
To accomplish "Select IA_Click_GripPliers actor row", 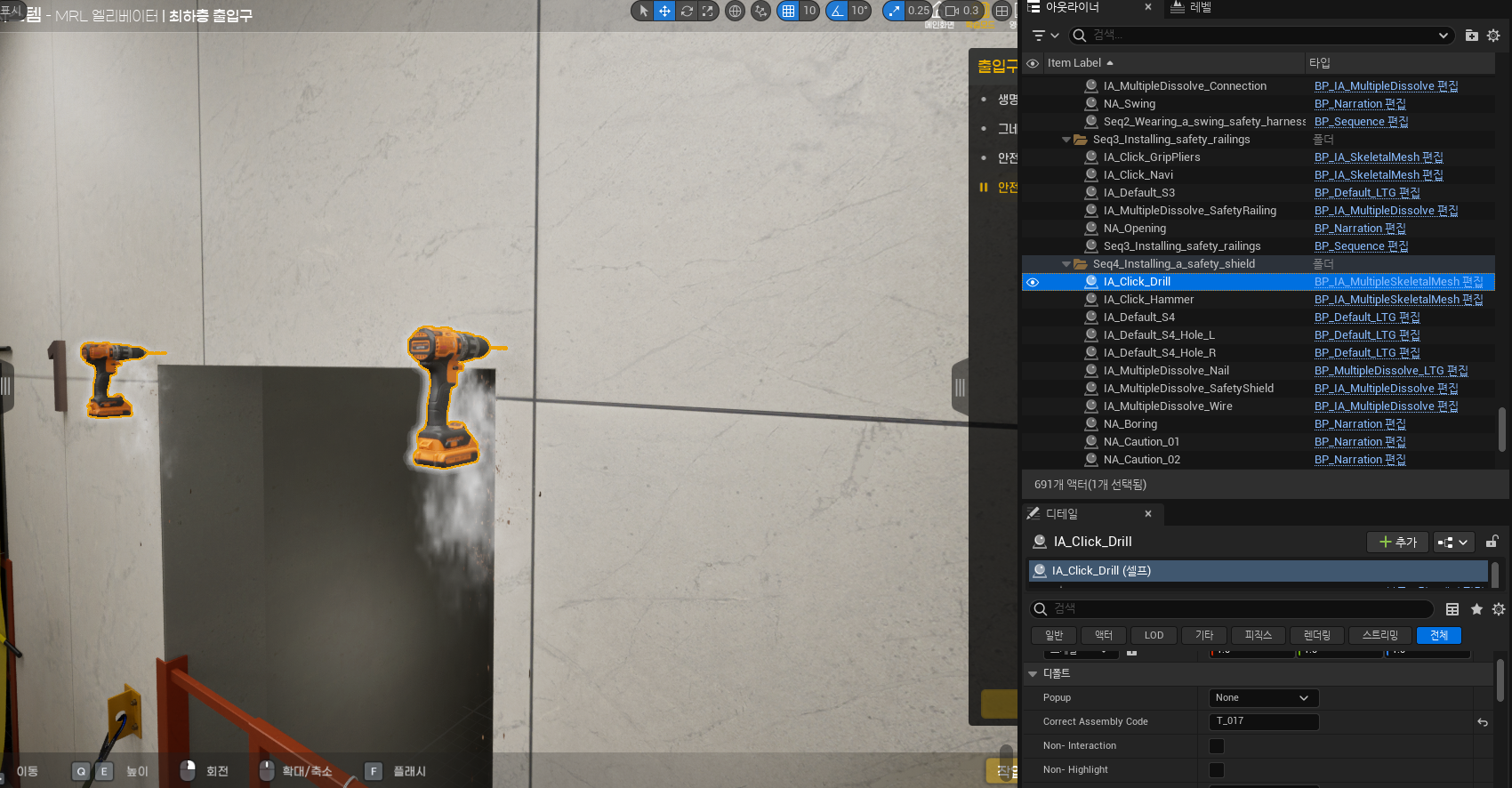I will (1152, 157).
